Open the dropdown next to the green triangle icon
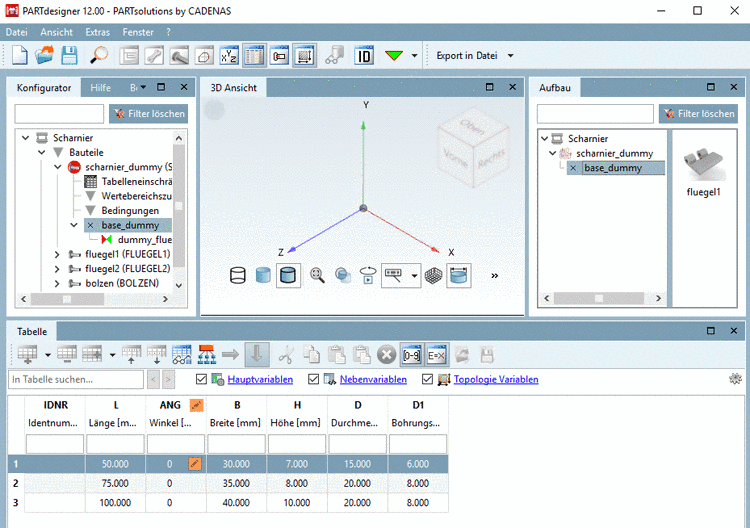Image resolution: width=750 pixels, height=528 pixels. click(414, 56)
